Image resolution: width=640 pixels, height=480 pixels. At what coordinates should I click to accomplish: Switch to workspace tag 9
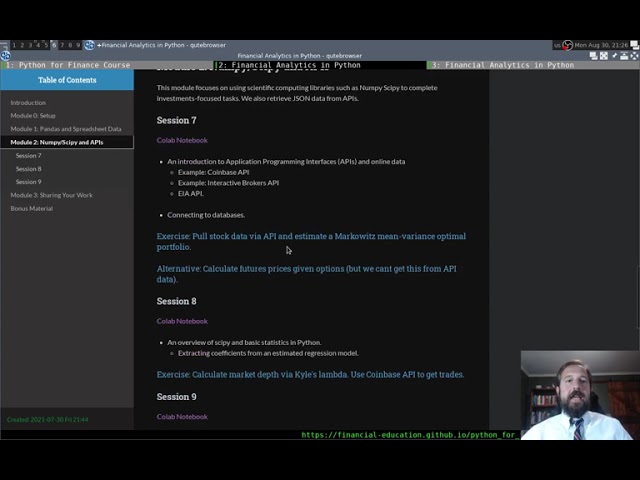78,45
